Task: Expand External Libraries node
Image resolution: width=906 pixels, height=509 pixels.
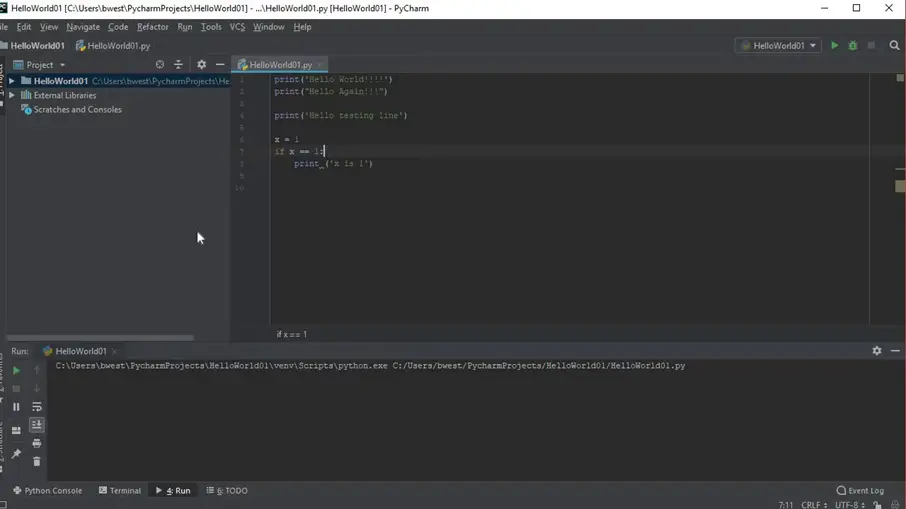Action: pos(12,95)
